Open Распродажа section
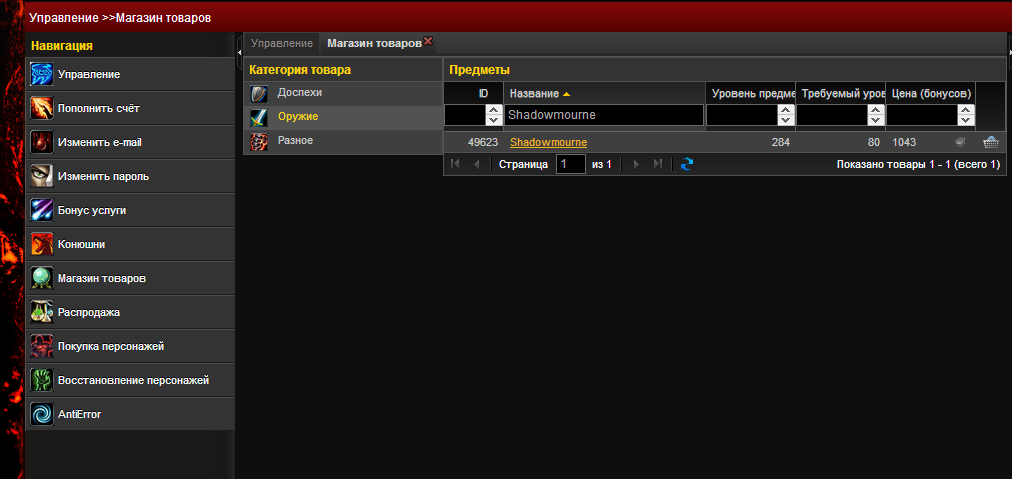1012x479 pixels. 130,312
